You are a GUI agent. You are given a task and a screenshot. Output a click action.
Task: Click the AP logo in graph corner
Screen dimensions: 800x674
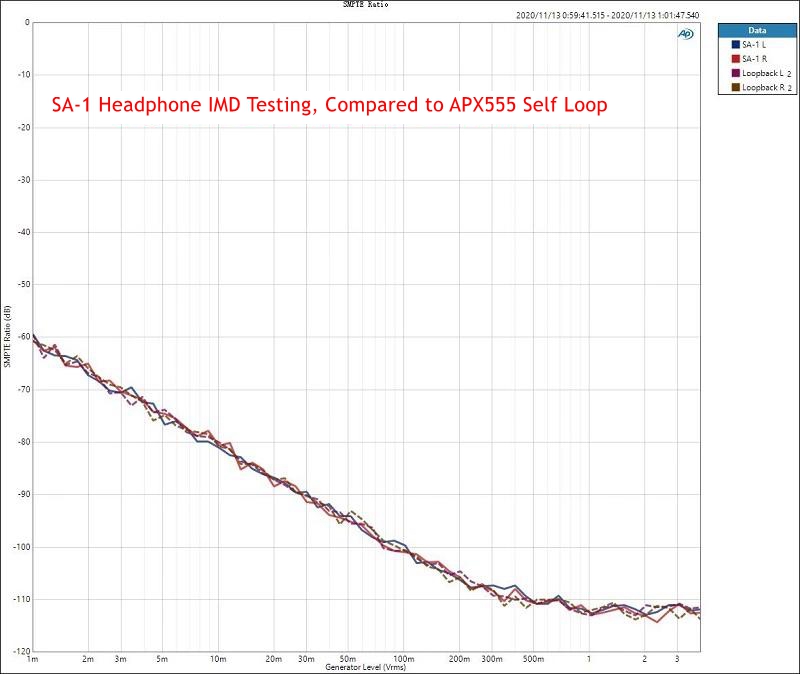click(x=686, y=34)
